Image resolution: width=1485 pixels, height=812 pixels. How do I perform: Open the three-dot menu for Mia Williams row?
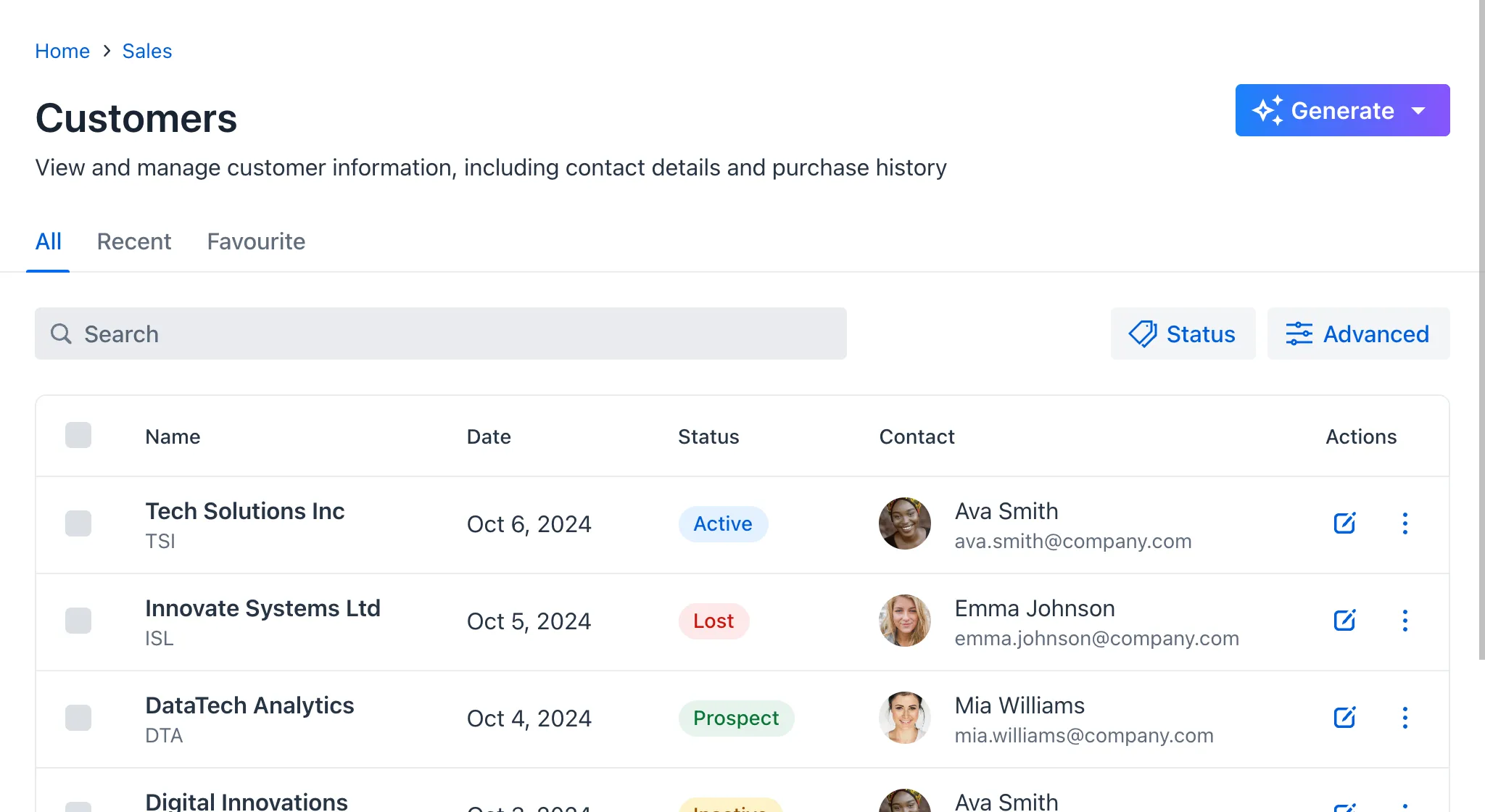coord(1406,718)
